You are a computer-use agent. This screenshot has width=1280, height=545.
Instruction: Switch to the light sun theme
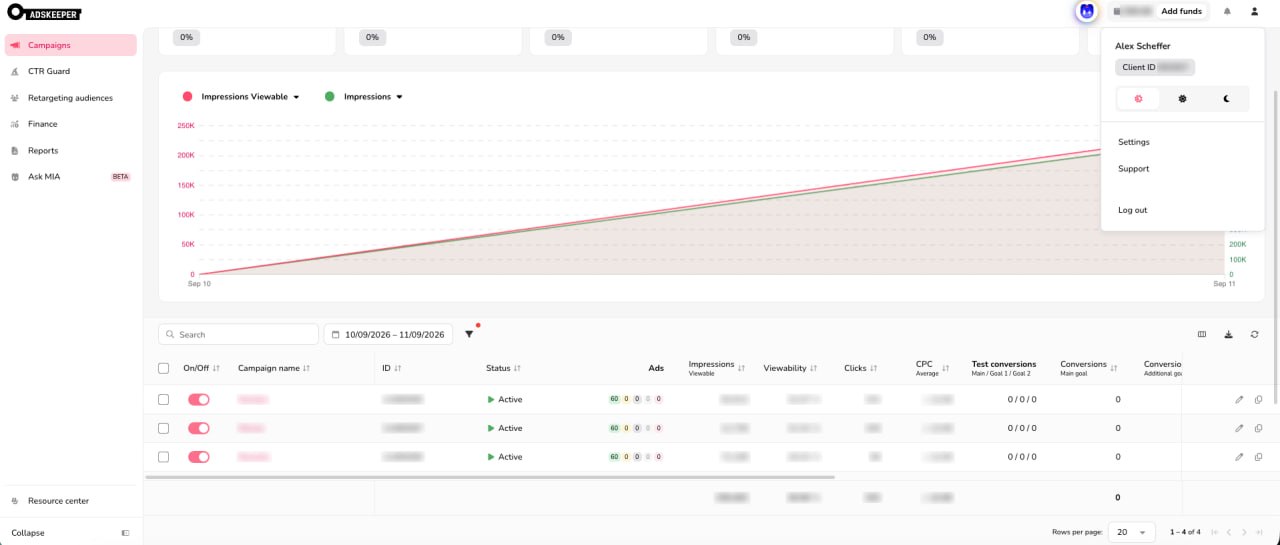[1182, 99]
